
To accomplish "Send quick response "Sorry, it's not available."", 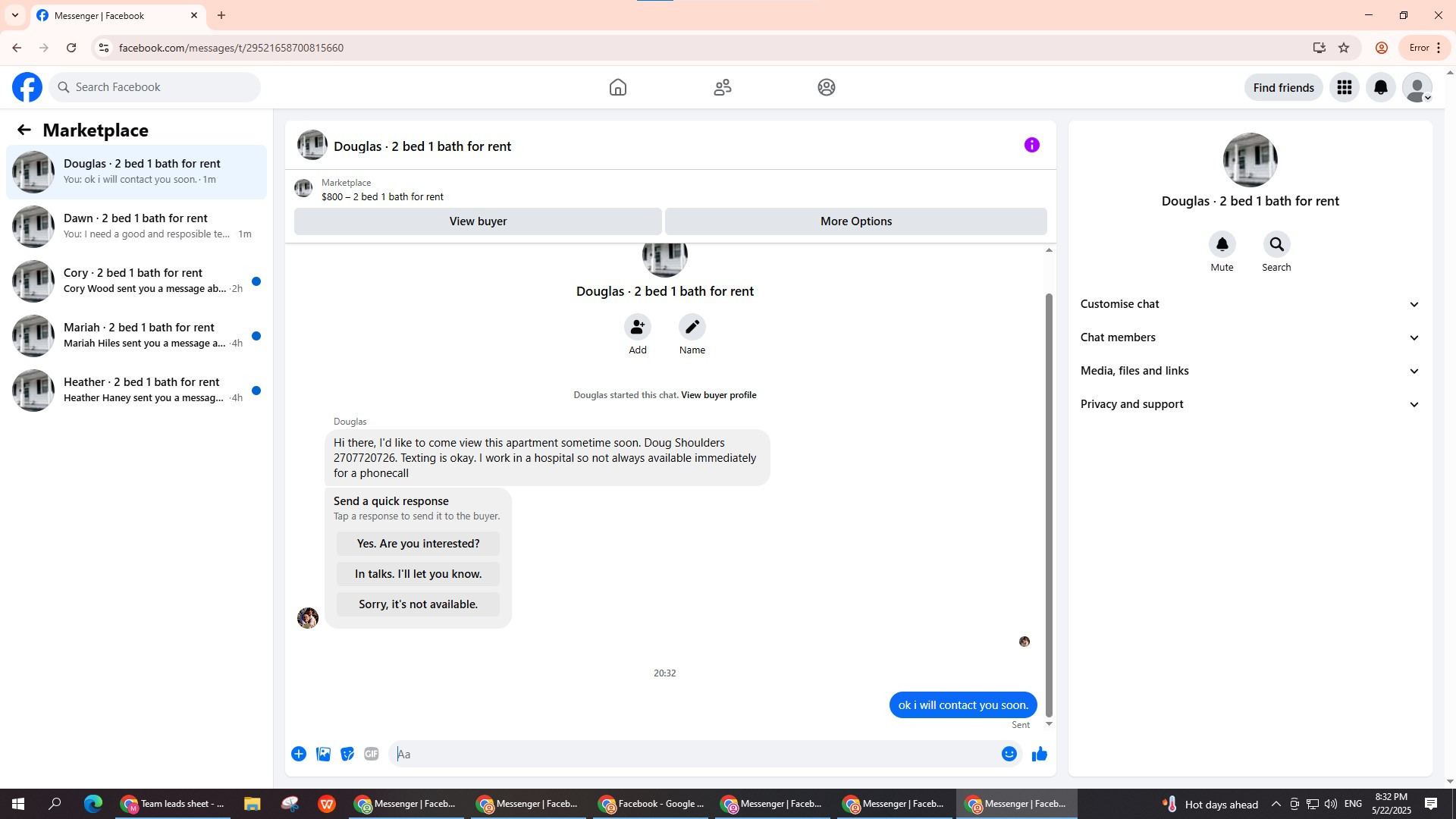I will (x=418, y=604).
